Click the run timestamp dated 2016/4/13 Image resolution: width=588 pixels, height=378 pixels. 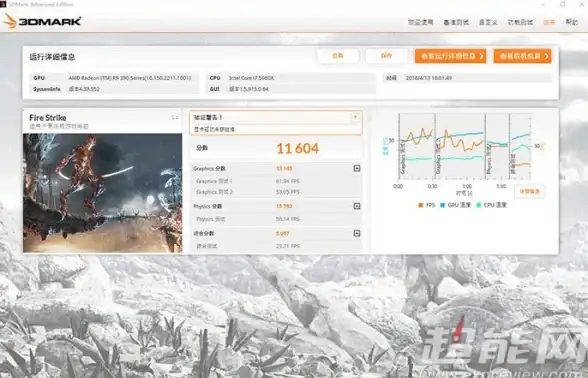coord(429,78)
